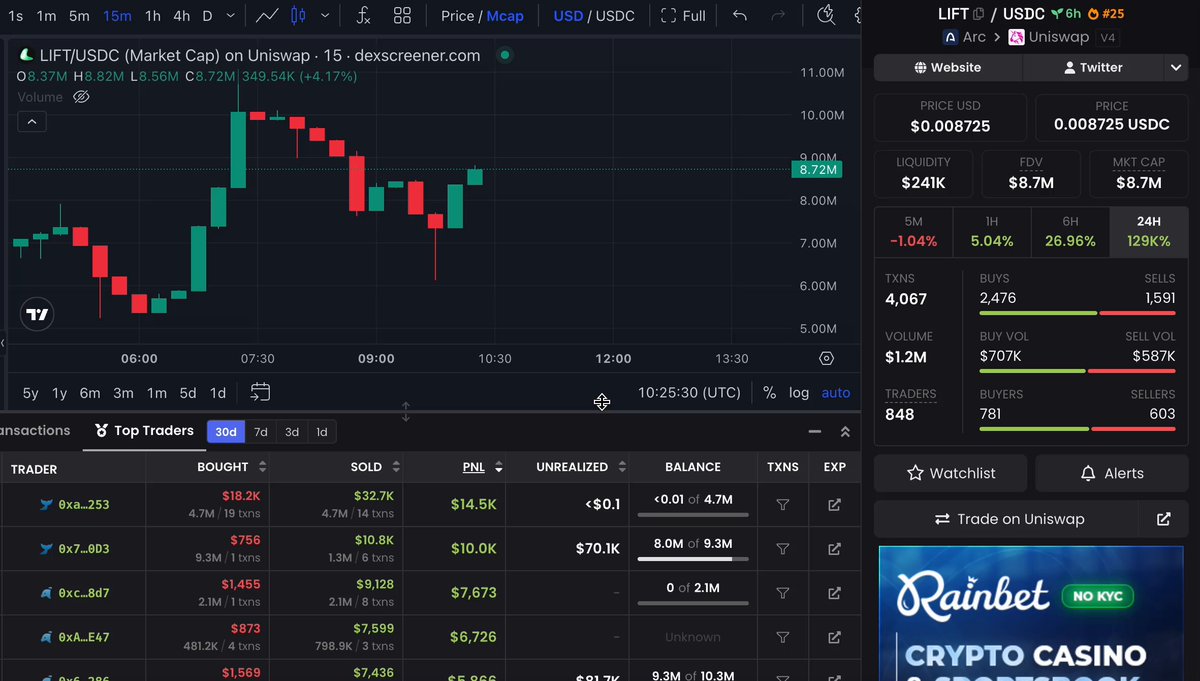Screen dimensions: 1200x681
Task: Collapse the chart legend
Action: coord(31,122)
